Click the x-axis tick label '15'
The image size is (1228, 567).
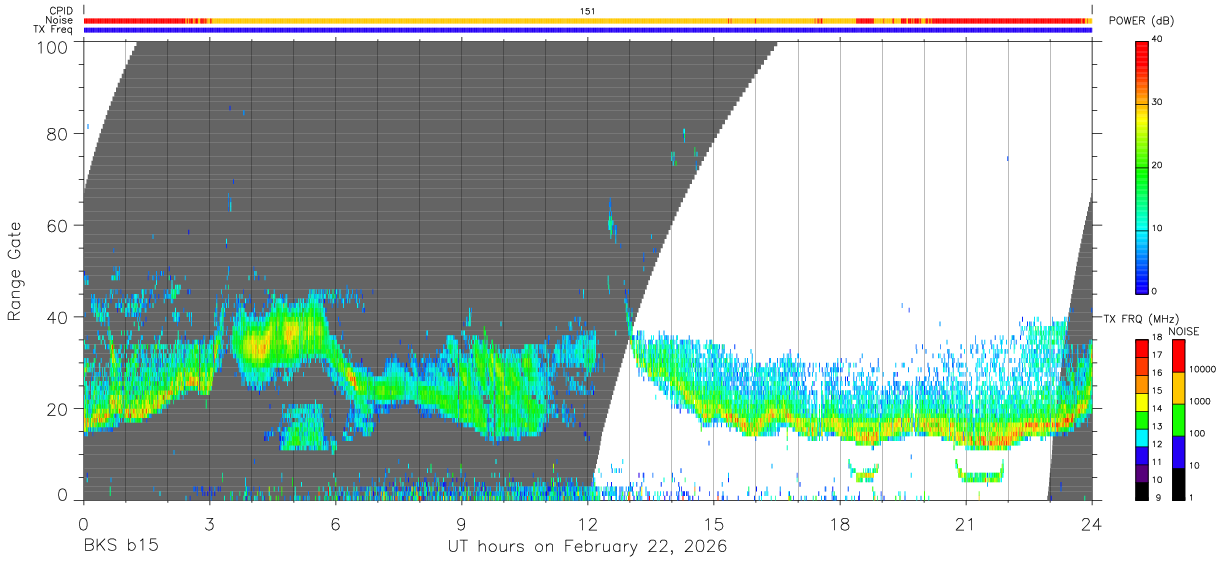(x=714, y=524)
